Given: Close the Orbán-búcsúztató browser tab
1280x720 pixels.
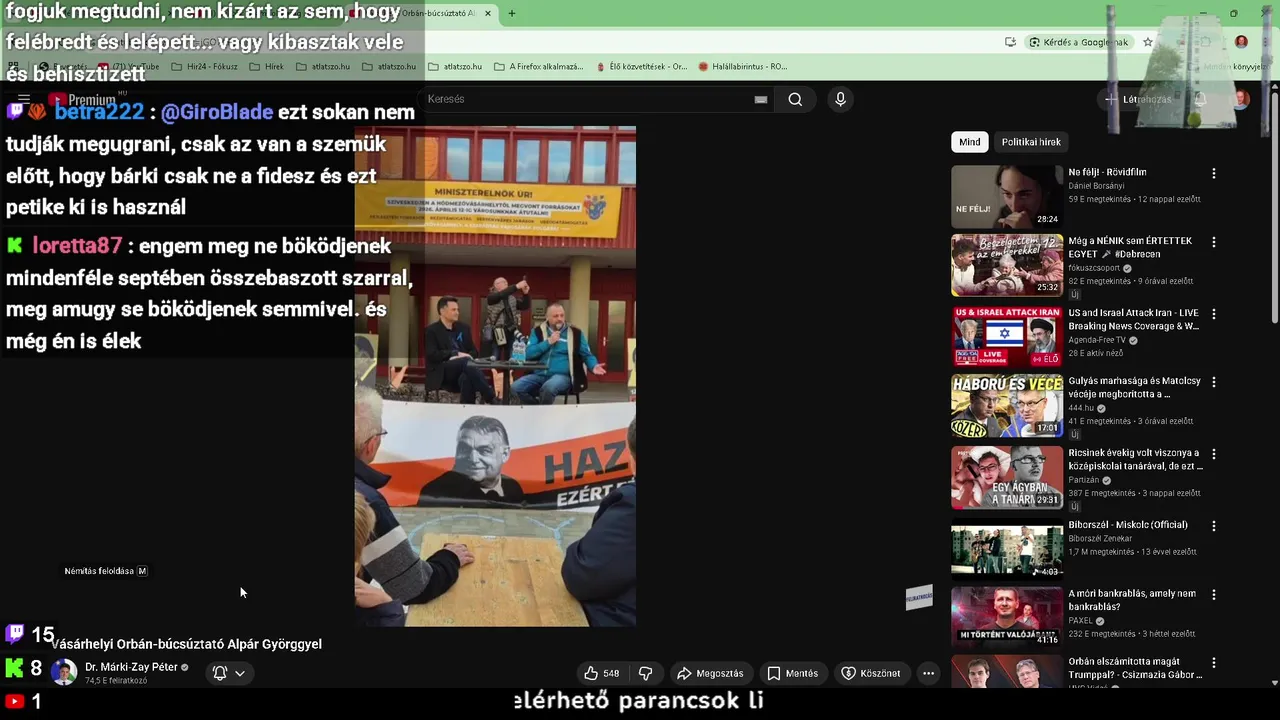Looking at the screenshot, I should coord(488,13).
